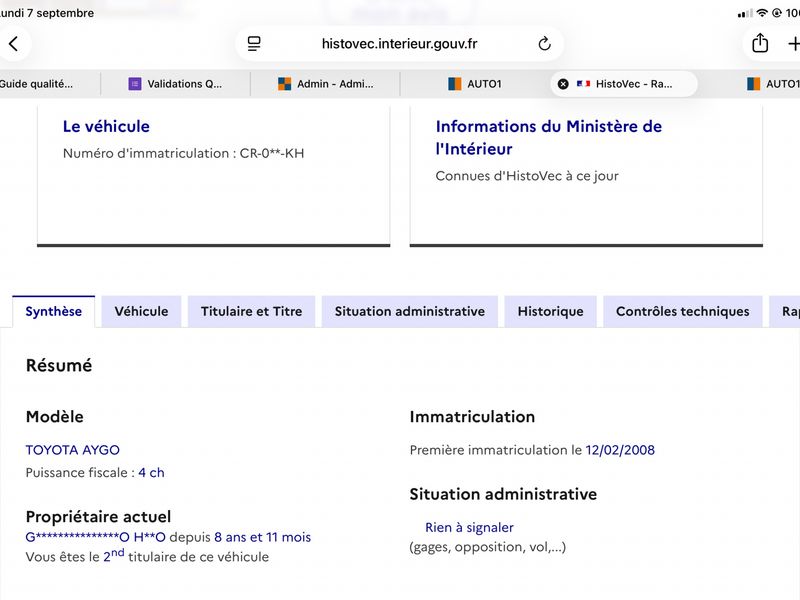
Task: Open the Historique tab
Action: [551, 311]
